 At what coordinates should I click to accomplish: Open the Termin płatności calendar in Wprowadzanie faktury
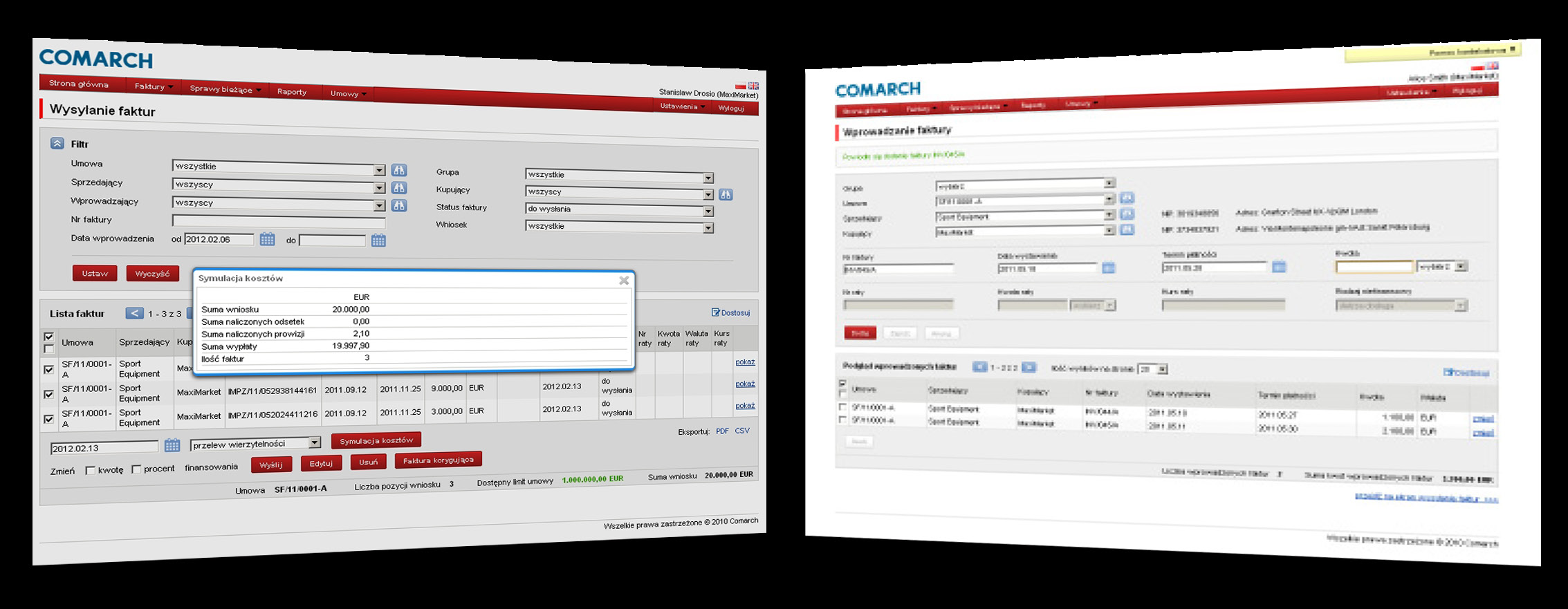pyautogui.click(x=1279, y=266)
